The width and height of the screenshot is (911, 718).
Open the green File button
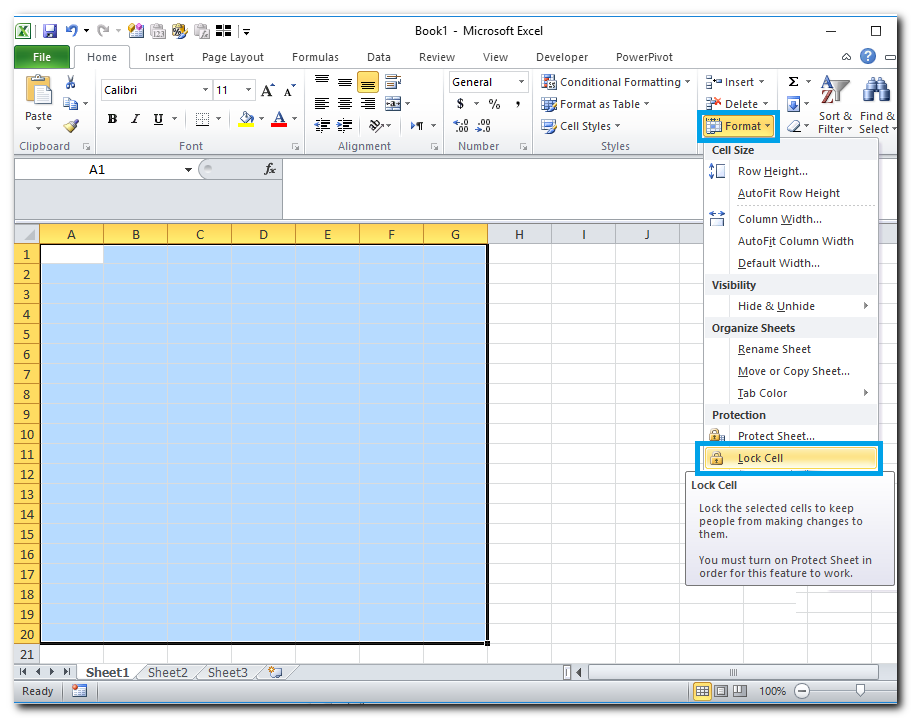42,57
